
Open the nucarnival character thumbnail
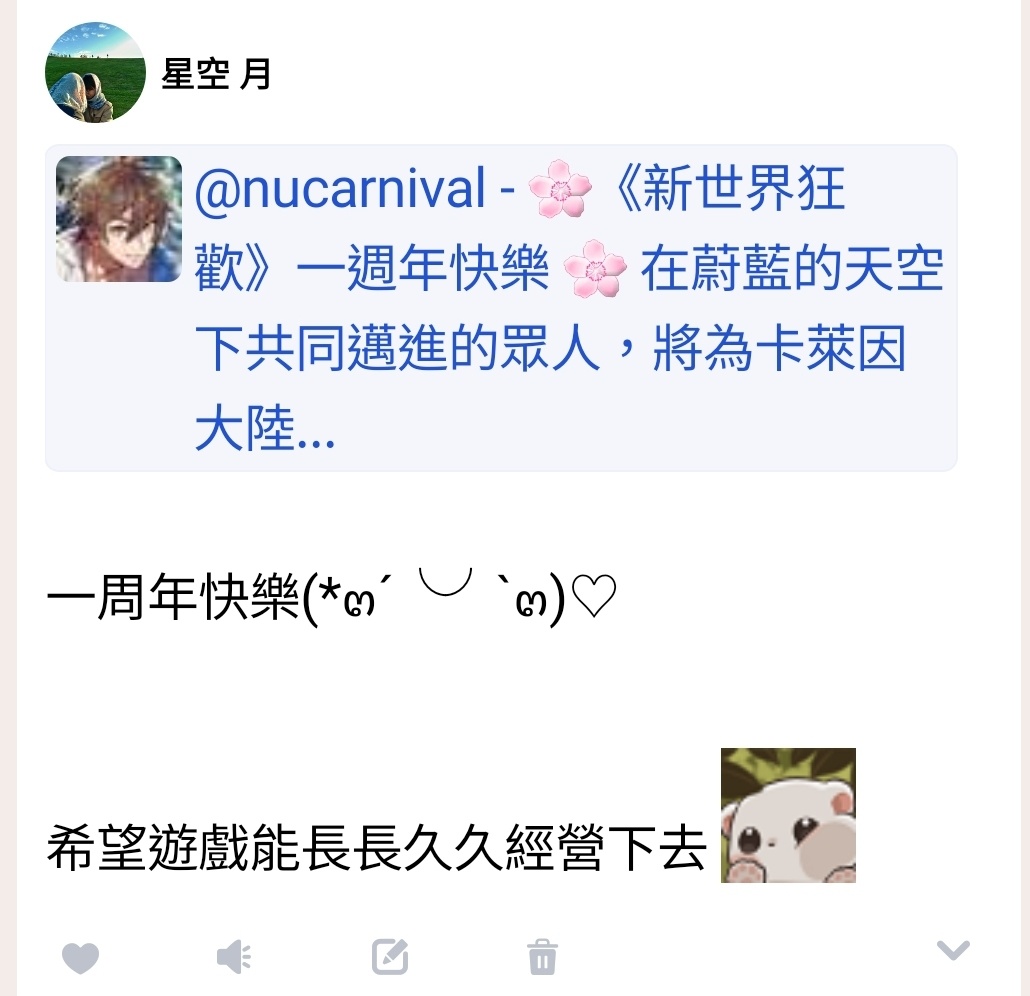[119, 219]
